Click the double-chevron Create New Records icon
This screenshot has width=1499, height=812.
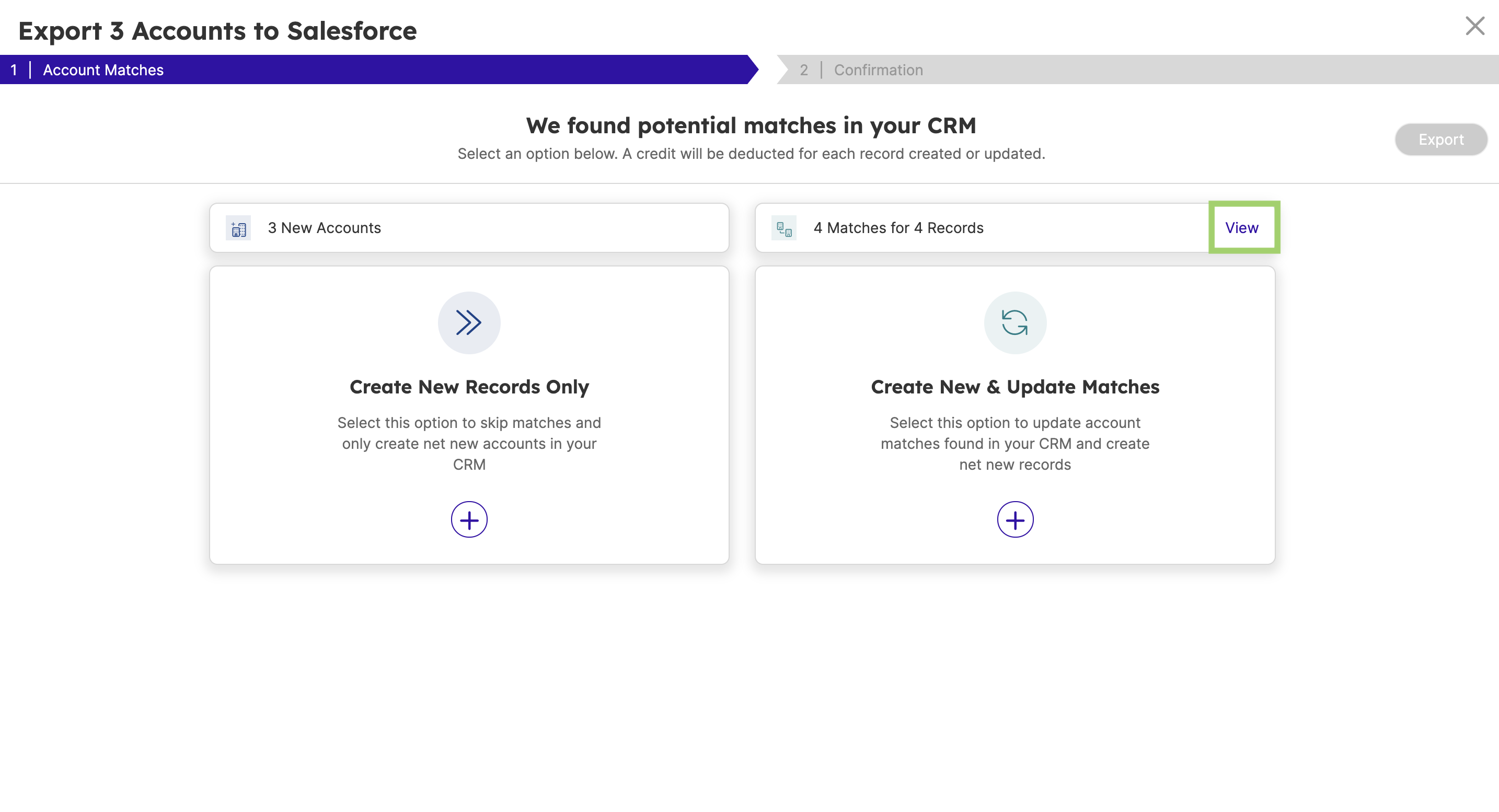pyautogui.click(x=469, y=323)
